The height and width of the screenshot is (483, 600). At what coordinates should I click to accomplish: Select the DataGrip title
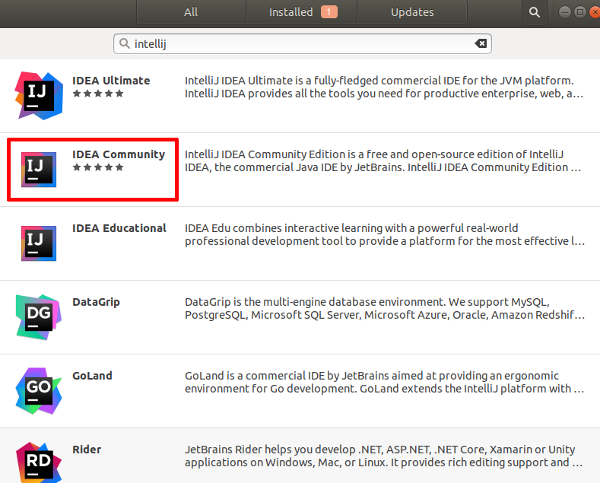[96, 302]
